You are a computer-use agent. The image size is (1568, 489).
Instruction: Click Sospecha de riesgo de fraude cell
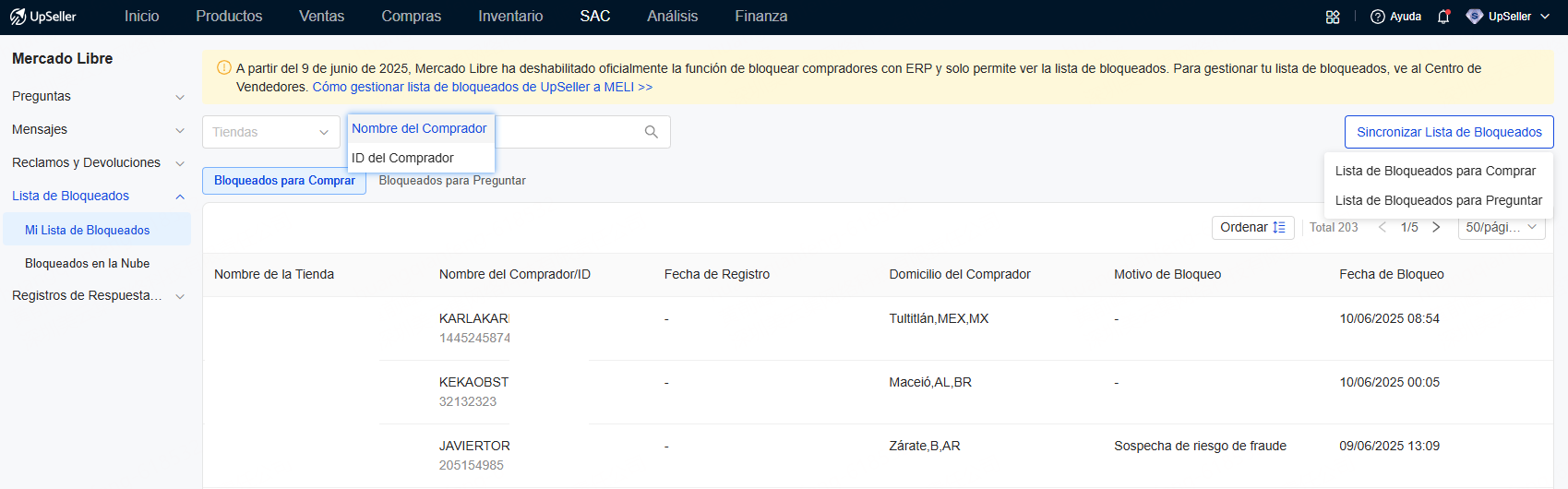(x=1200, y=446)
